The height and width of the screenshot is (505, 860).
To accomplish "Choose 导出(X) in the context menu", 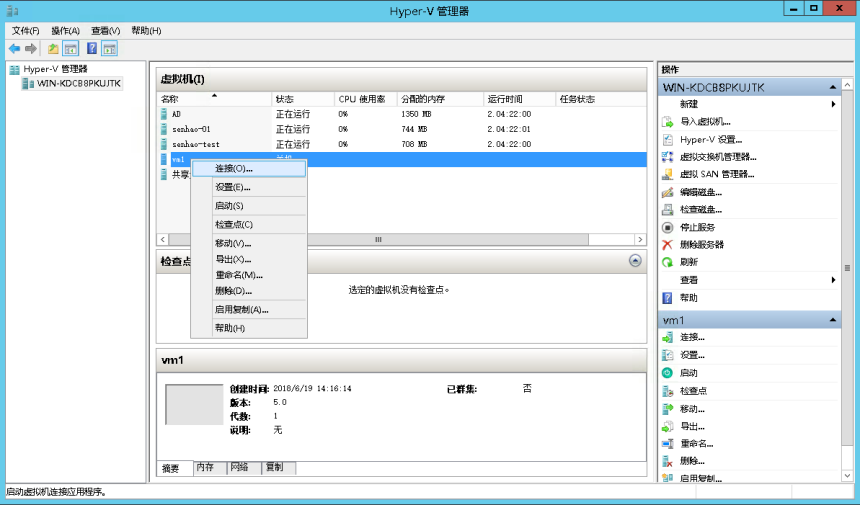I will pos(248,259).
